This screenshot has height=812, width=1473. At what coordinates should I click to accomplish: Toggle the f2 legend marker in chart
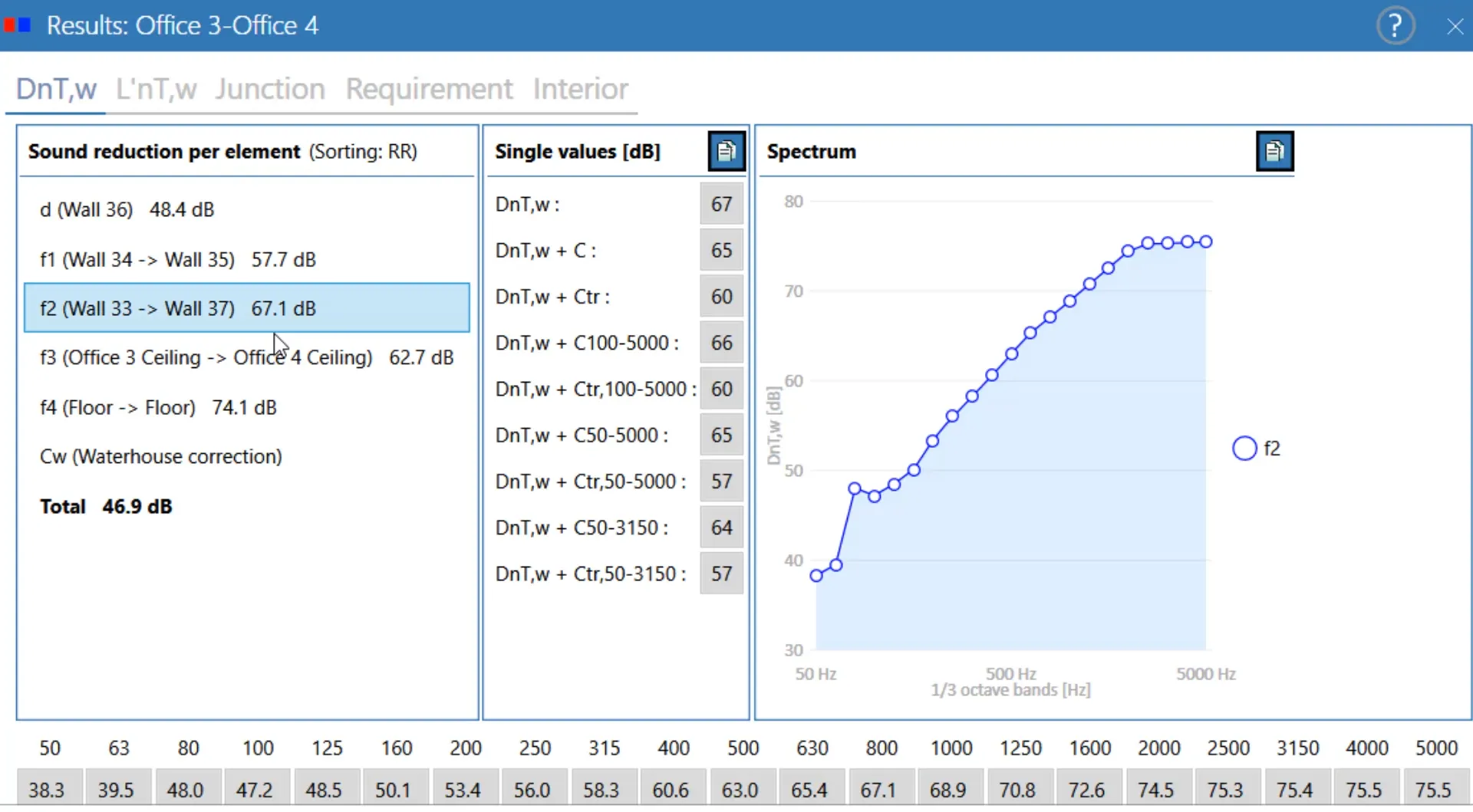pyautogui.click(x=1244, y=449)
